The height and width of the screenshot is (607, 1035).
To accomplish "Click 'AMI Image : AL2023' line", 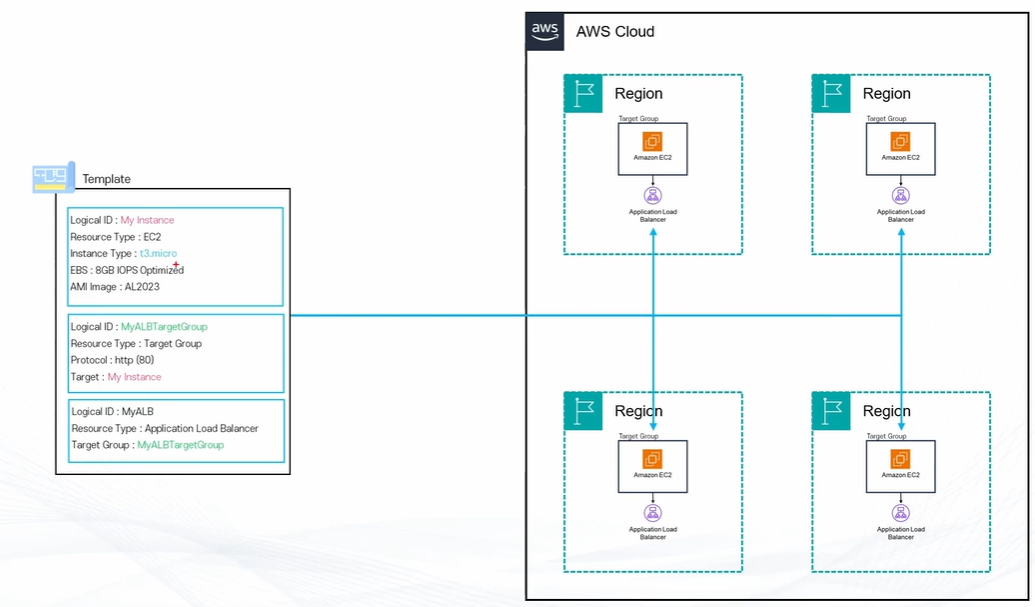I will (x=115, y=286).
